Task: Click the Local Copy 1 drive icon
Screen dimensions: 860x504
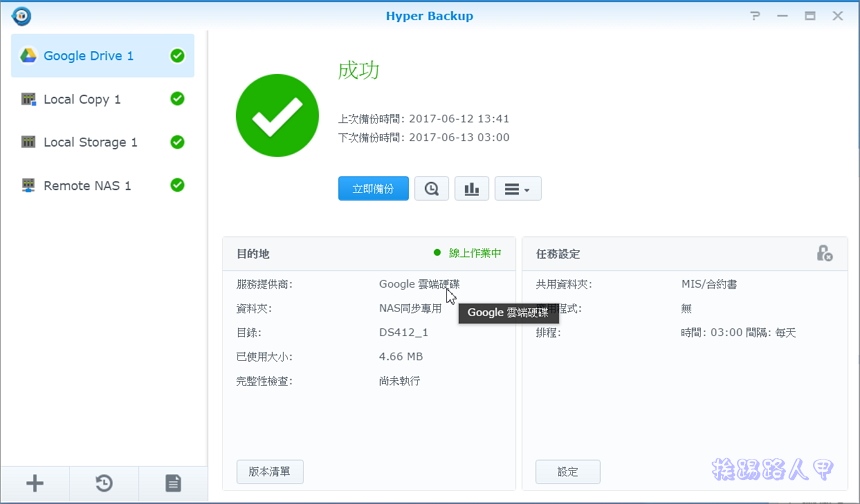Action: pos(28,99)
